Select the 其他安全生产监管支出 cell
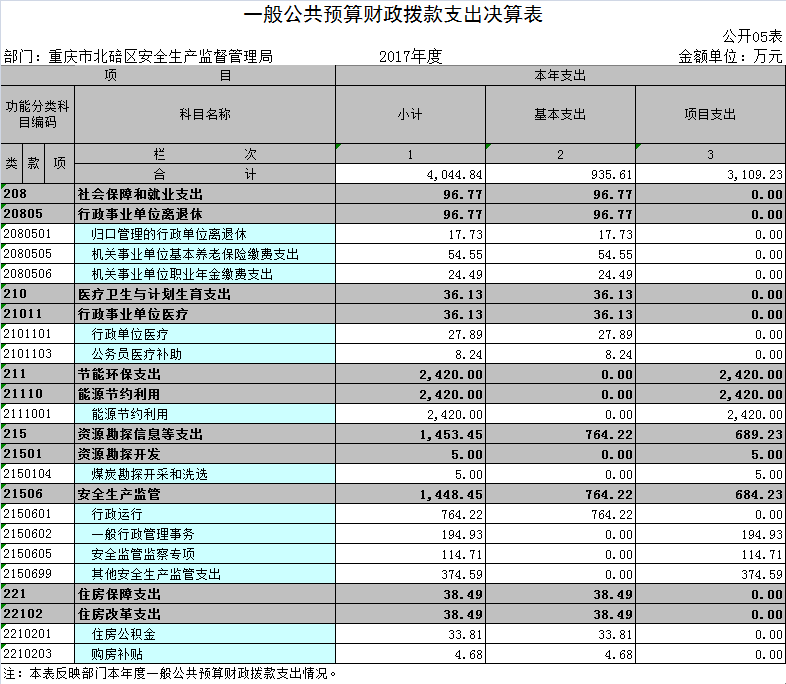Image resolution: width=786 pixels, height=684 pixels. pos(205,574)
